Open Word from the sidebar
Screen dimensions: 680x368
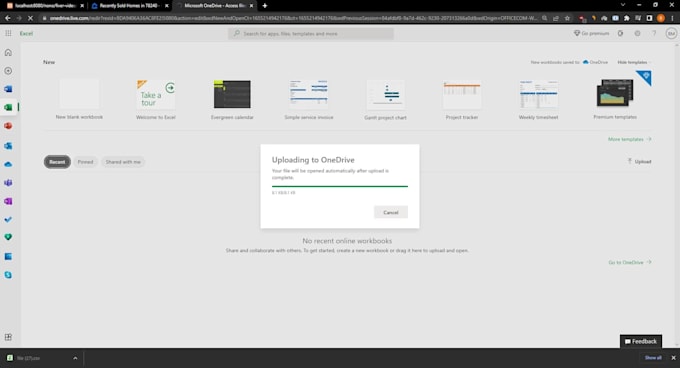(8, 89)
